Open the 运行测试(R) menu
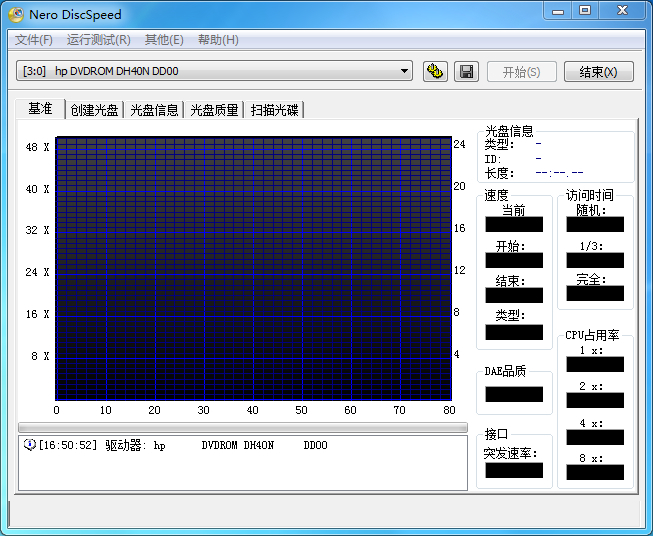Screen dimensions: 653x536 coord(98,40)
